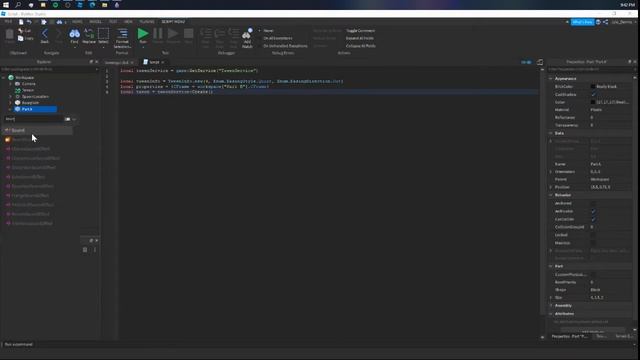Viewport: 640px width, 360px height.
Task: Click the Resume playback arrow
Action: [x=173, y=33]
